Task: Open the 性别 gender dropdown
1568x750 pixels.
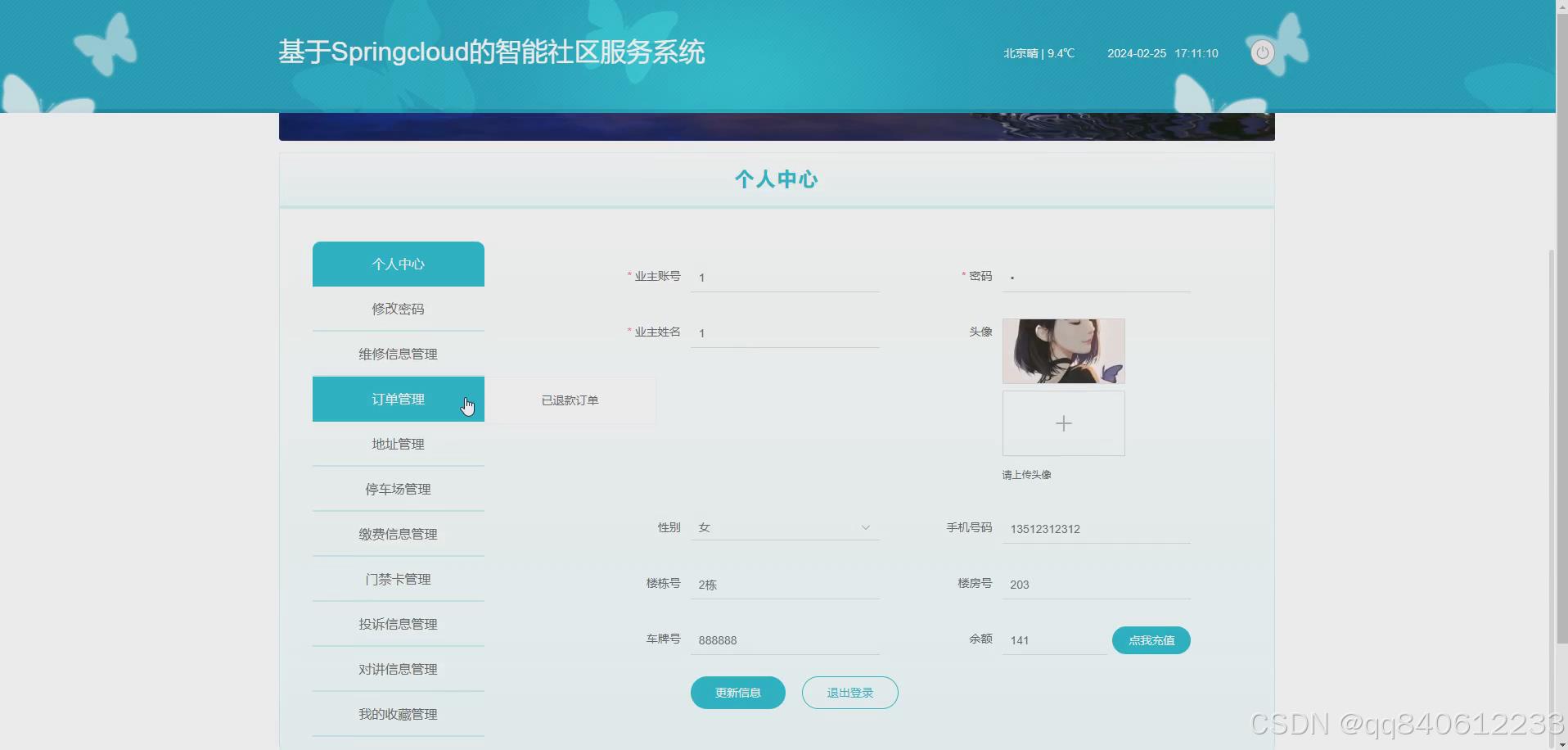Action: click(784, 527)
